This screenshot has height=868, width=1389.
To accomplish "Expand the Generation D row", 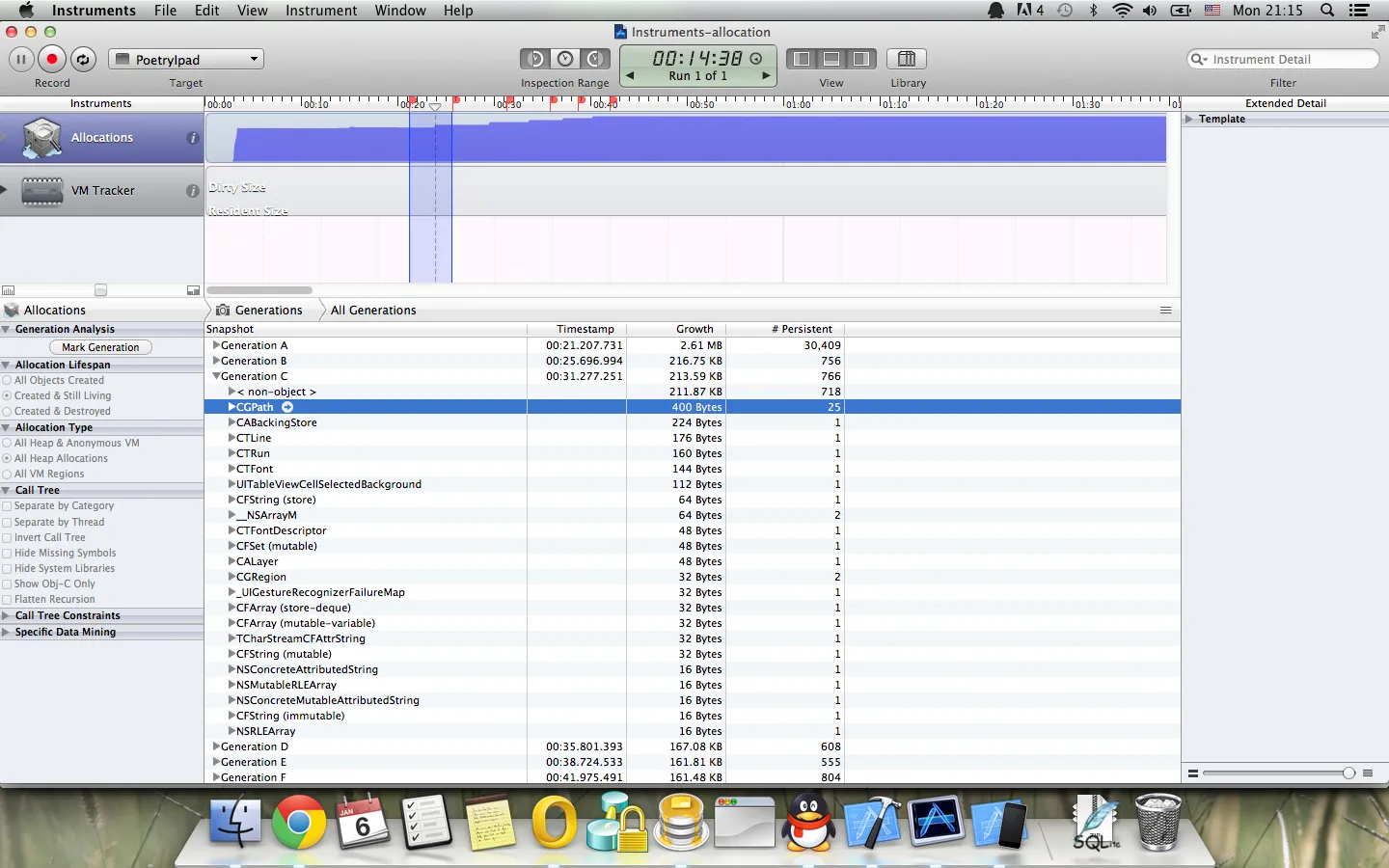I will point(216,746).
